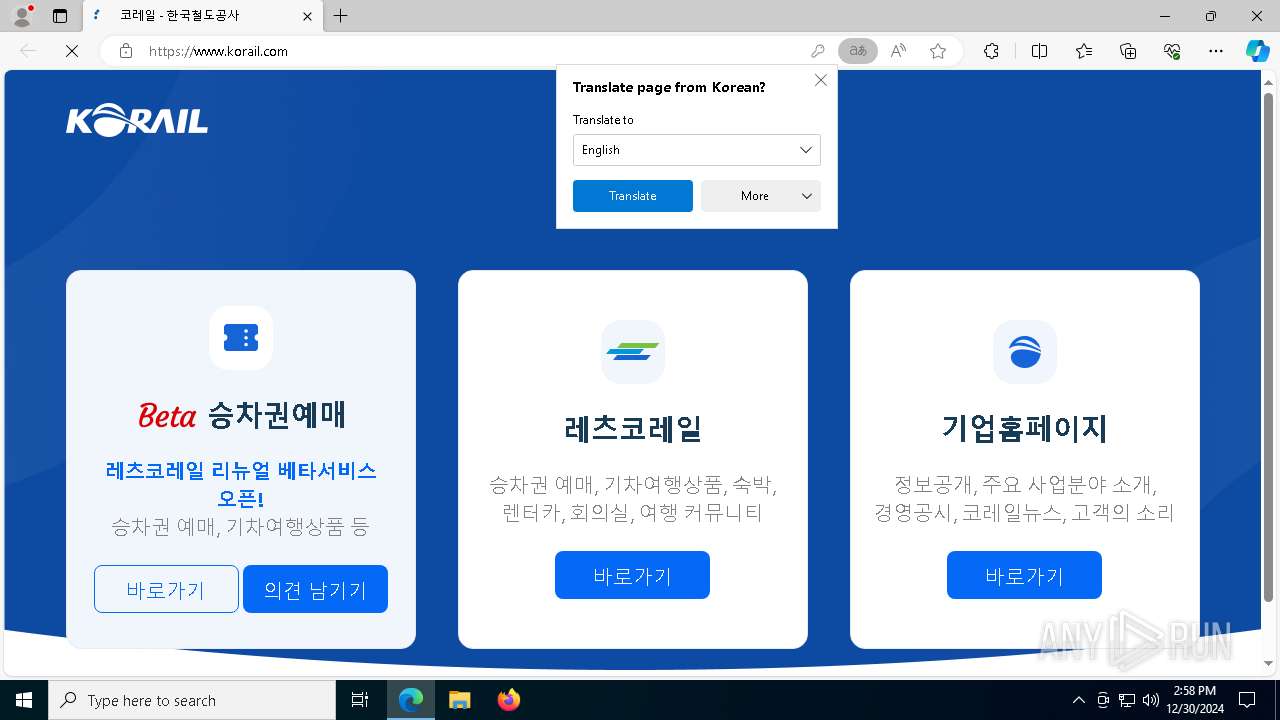
Task: Click the address bar URL
Action: [218, 51]
